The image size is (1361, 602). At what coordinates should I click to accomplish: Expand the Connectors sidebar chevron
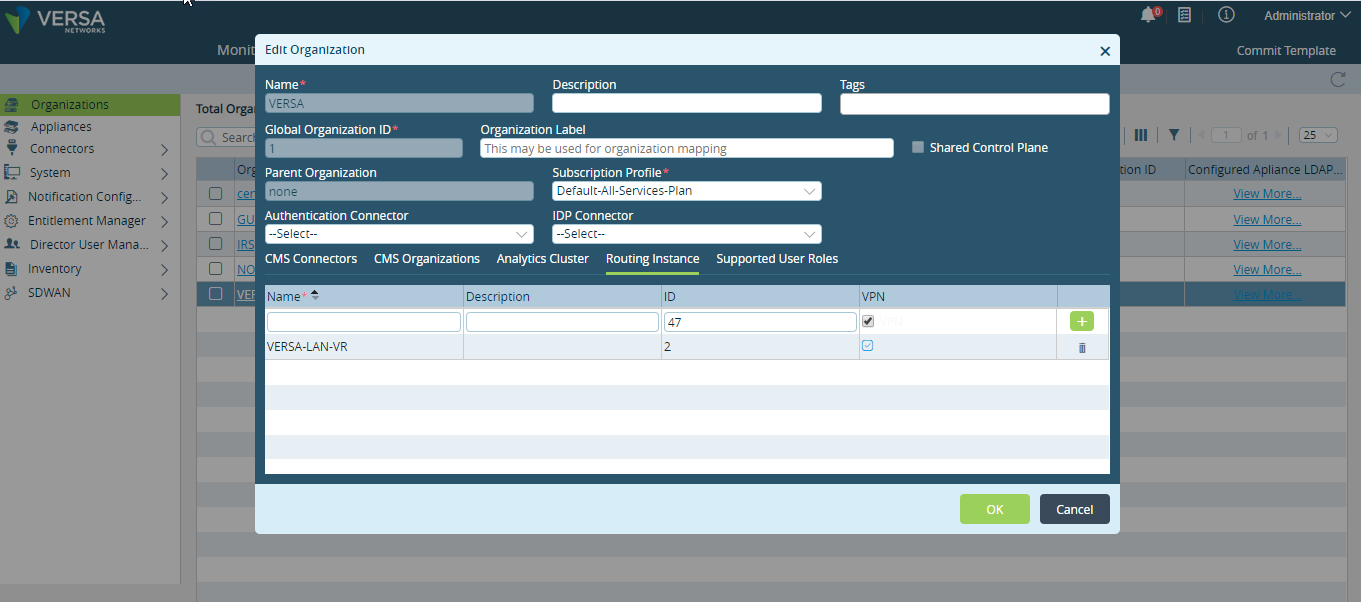pyautogui.click(x=164, y=150)
